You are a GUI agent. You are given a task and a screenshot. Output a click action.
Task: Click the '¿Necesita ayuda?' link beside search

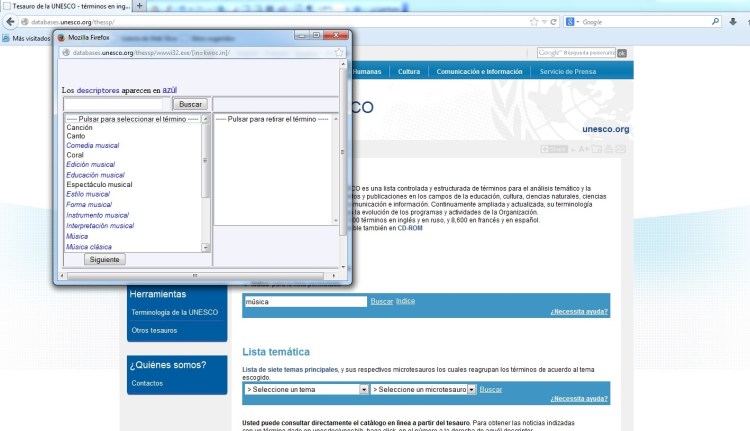pos(578,312)
